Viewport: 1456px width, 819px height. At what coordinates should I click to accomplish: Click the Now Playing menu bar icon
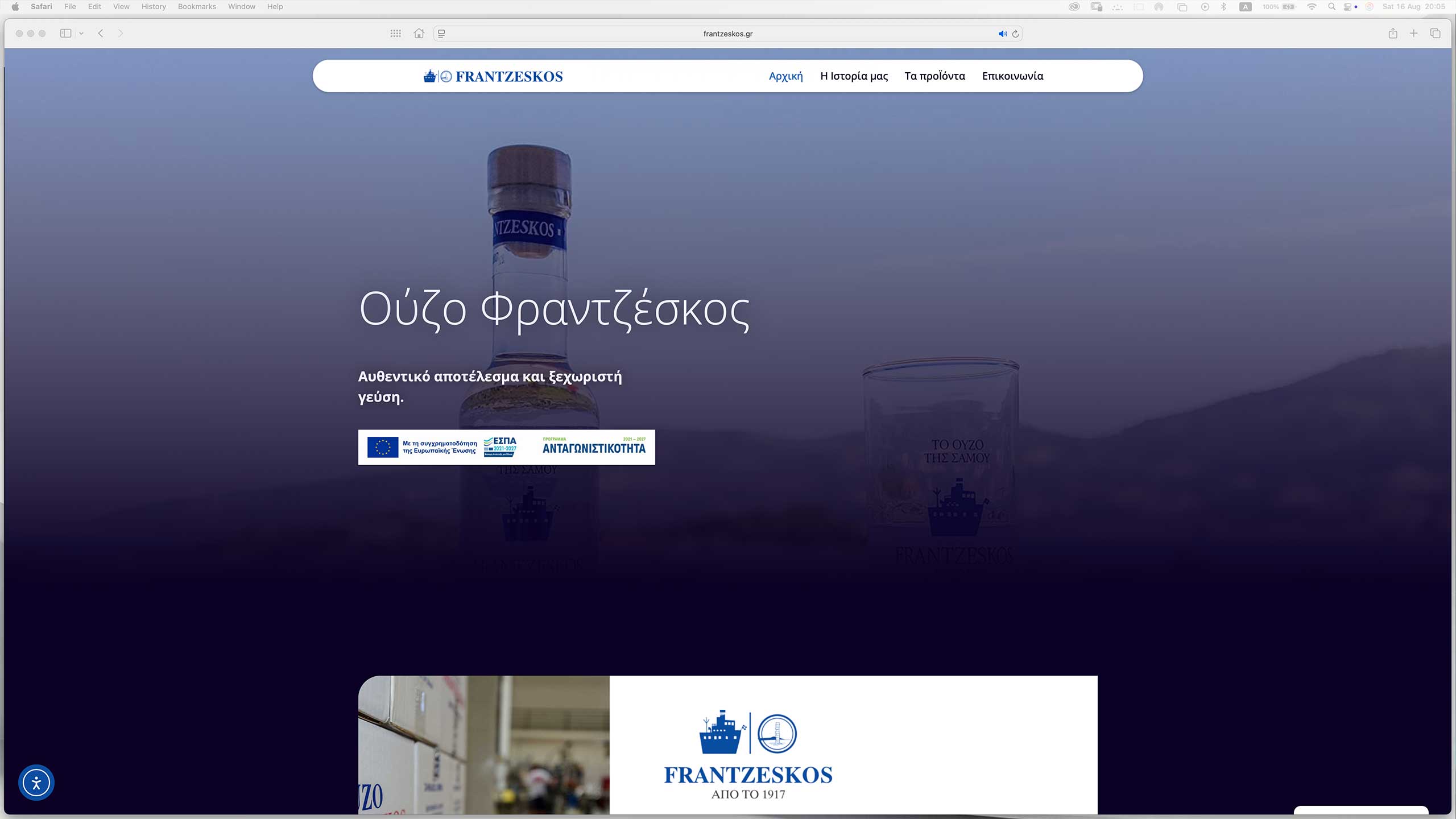1205,7
